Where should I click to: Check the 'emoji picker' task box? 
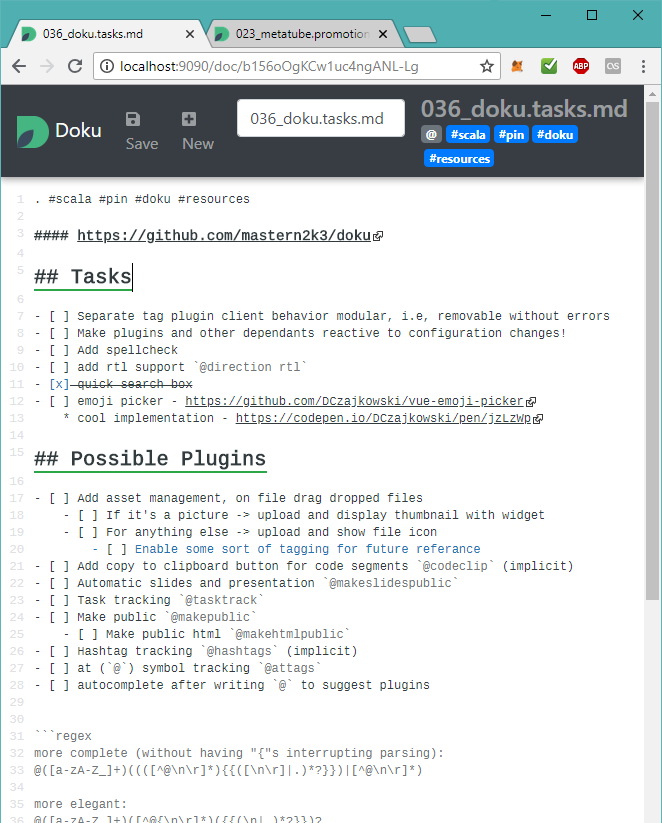tap(59, 401)
